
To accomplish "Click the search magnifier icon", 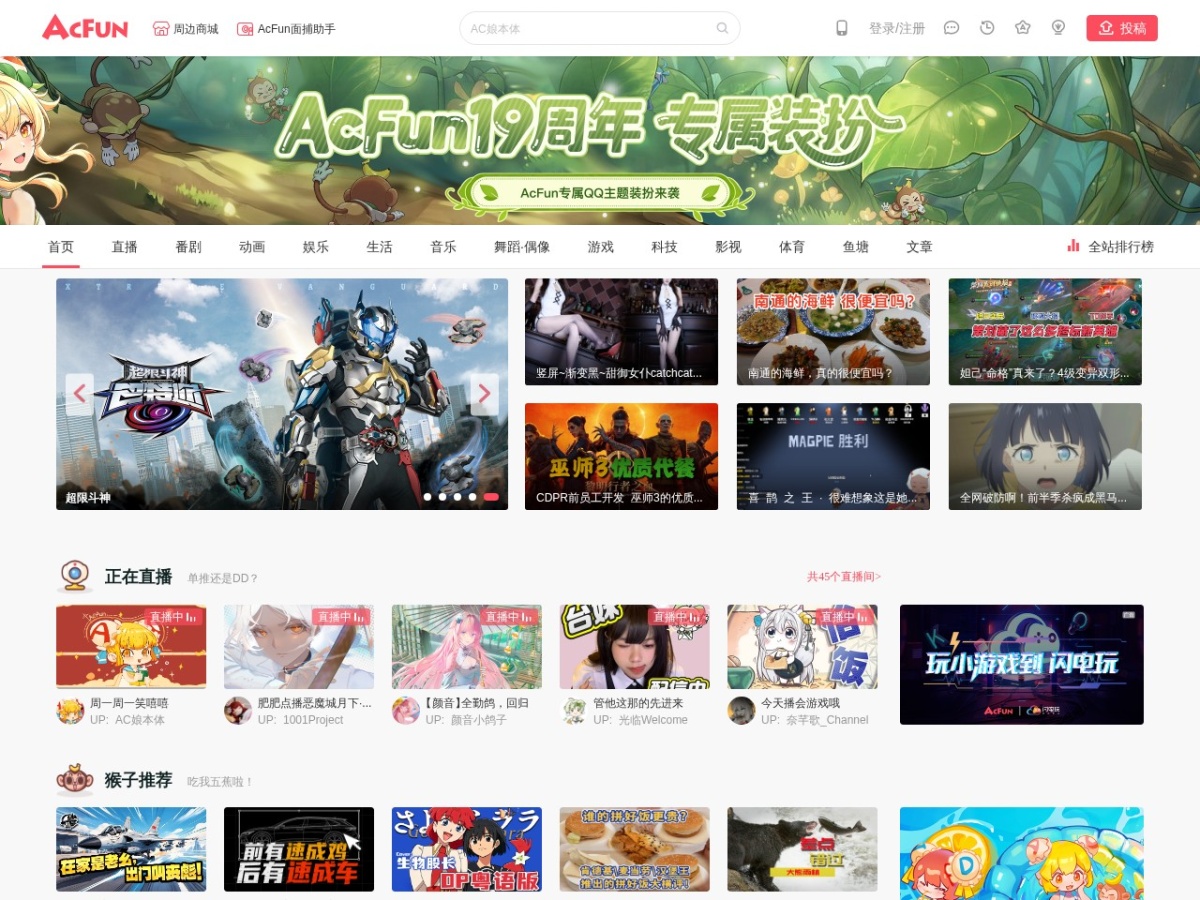I will (722, 28).
